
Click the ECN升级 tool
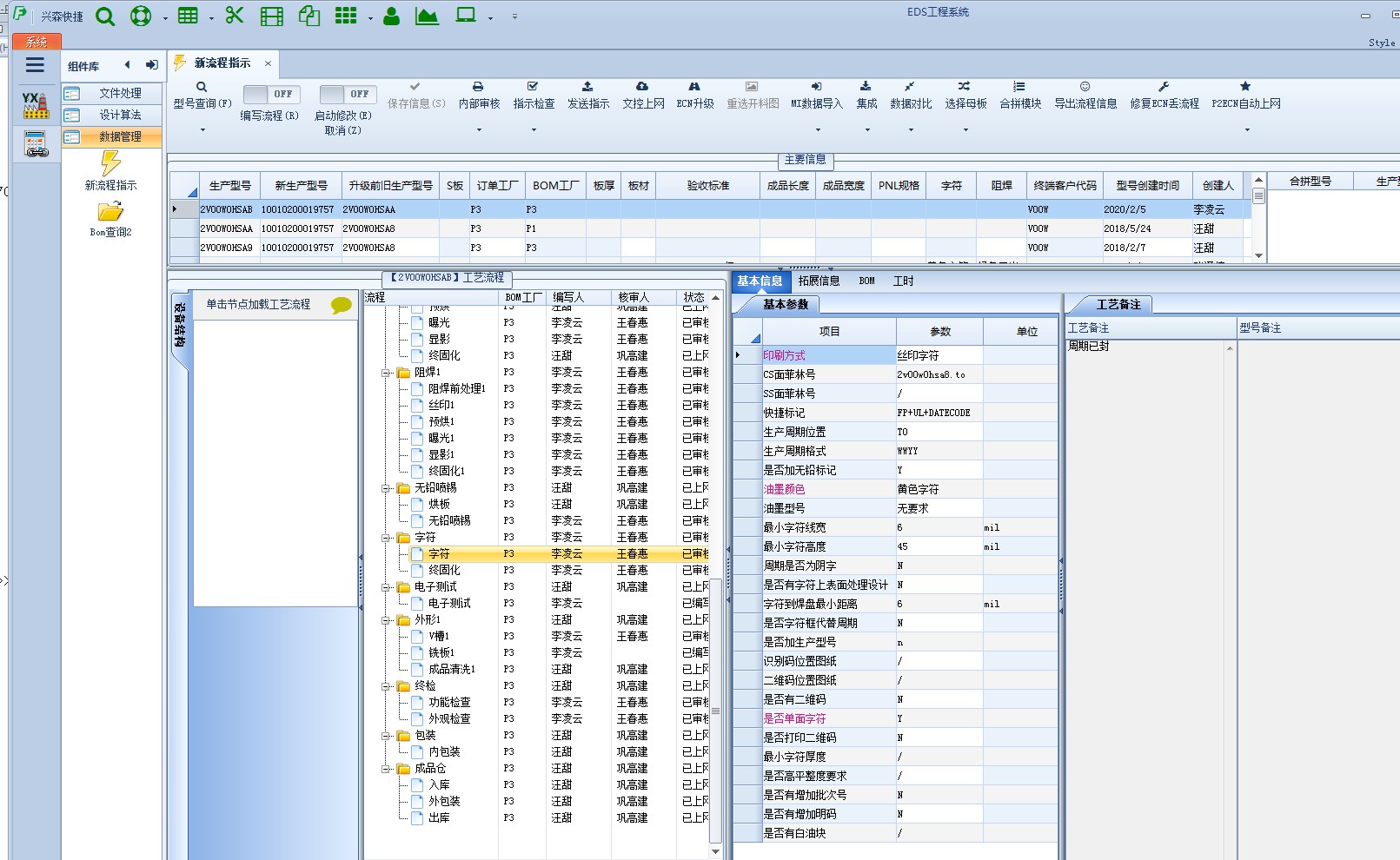pos(695,95)
